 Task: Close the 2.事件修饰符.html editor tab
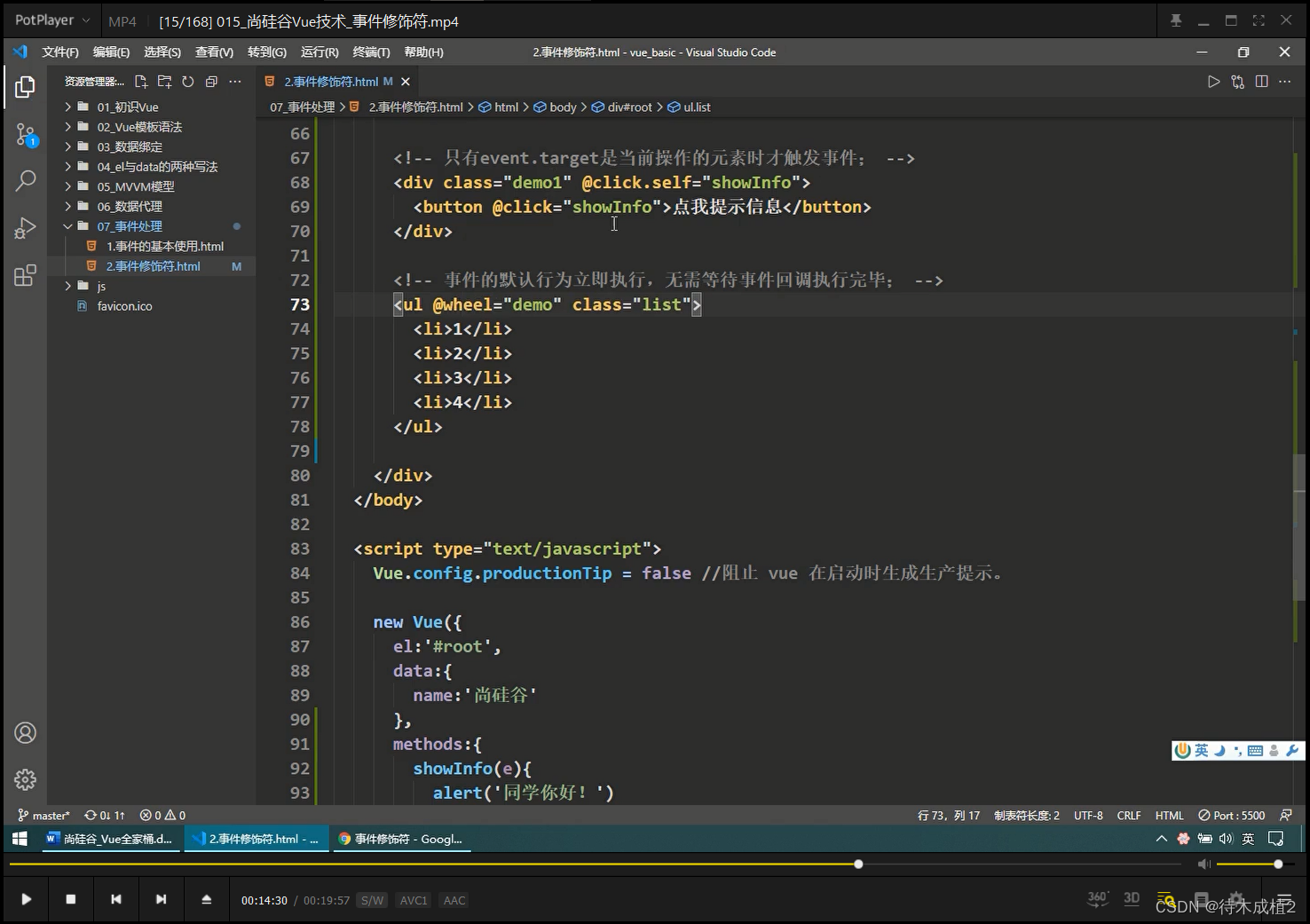click(406, 82)
